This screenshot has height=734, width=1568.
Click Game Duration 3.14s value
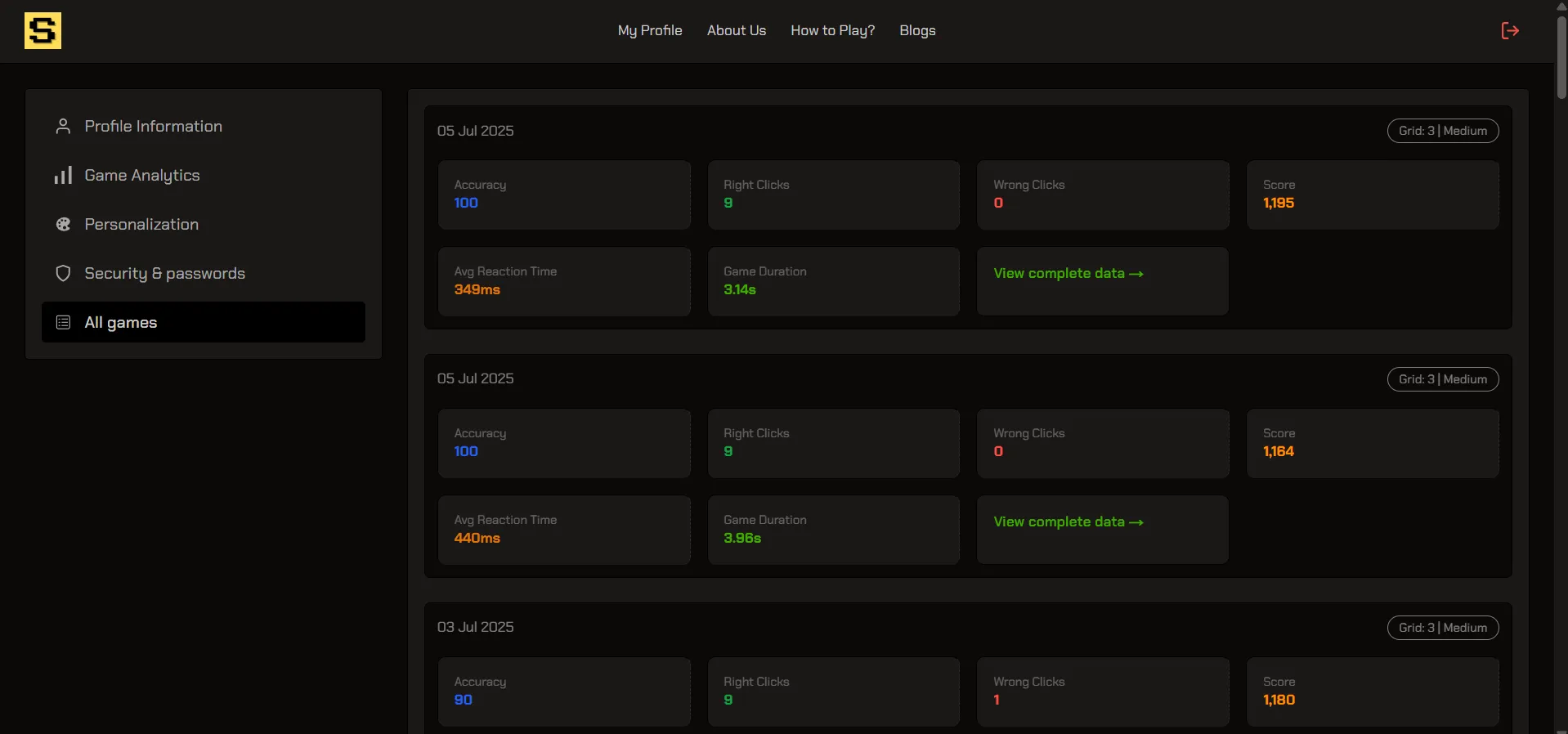coord(740,289)
